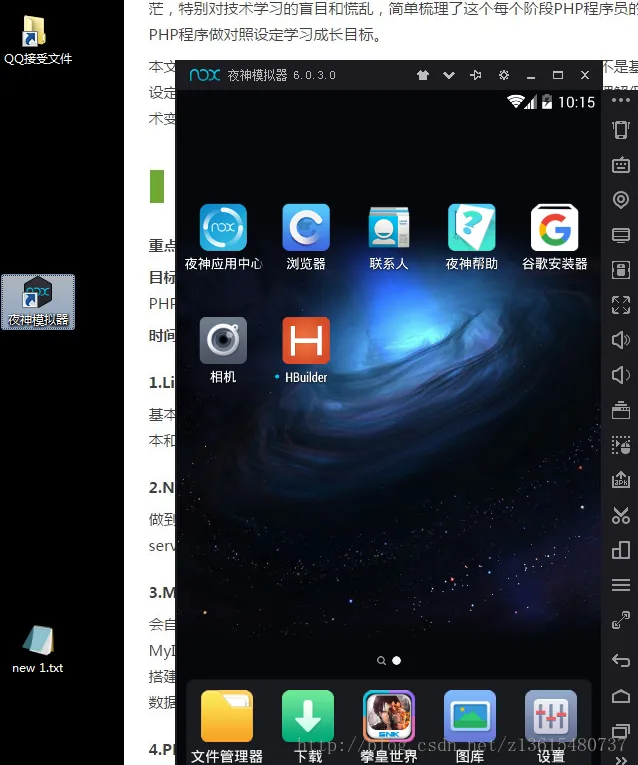
Task: Open keyboard control sidebar icon
Action: click(621, 165)
